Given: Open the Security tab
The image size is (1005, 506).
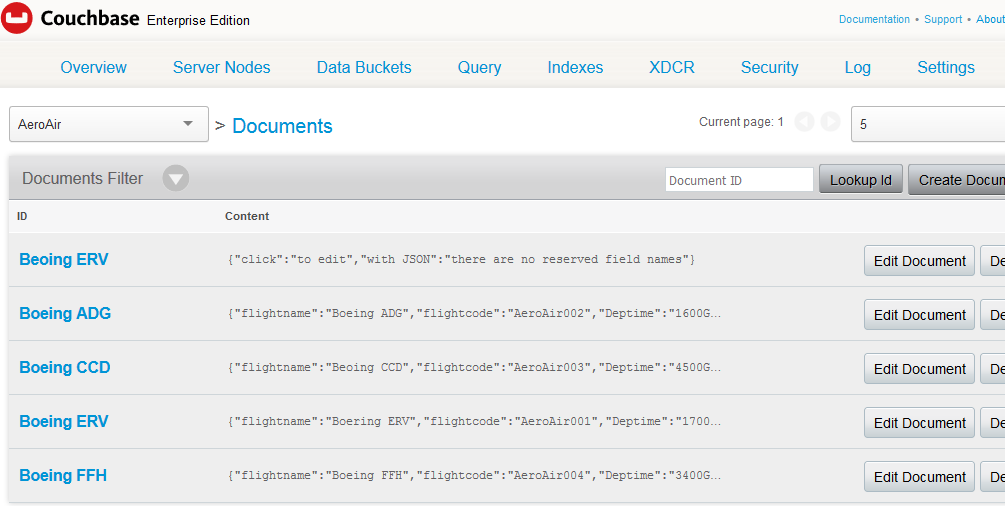Looking at the screenshot, I should coord(769,67).
